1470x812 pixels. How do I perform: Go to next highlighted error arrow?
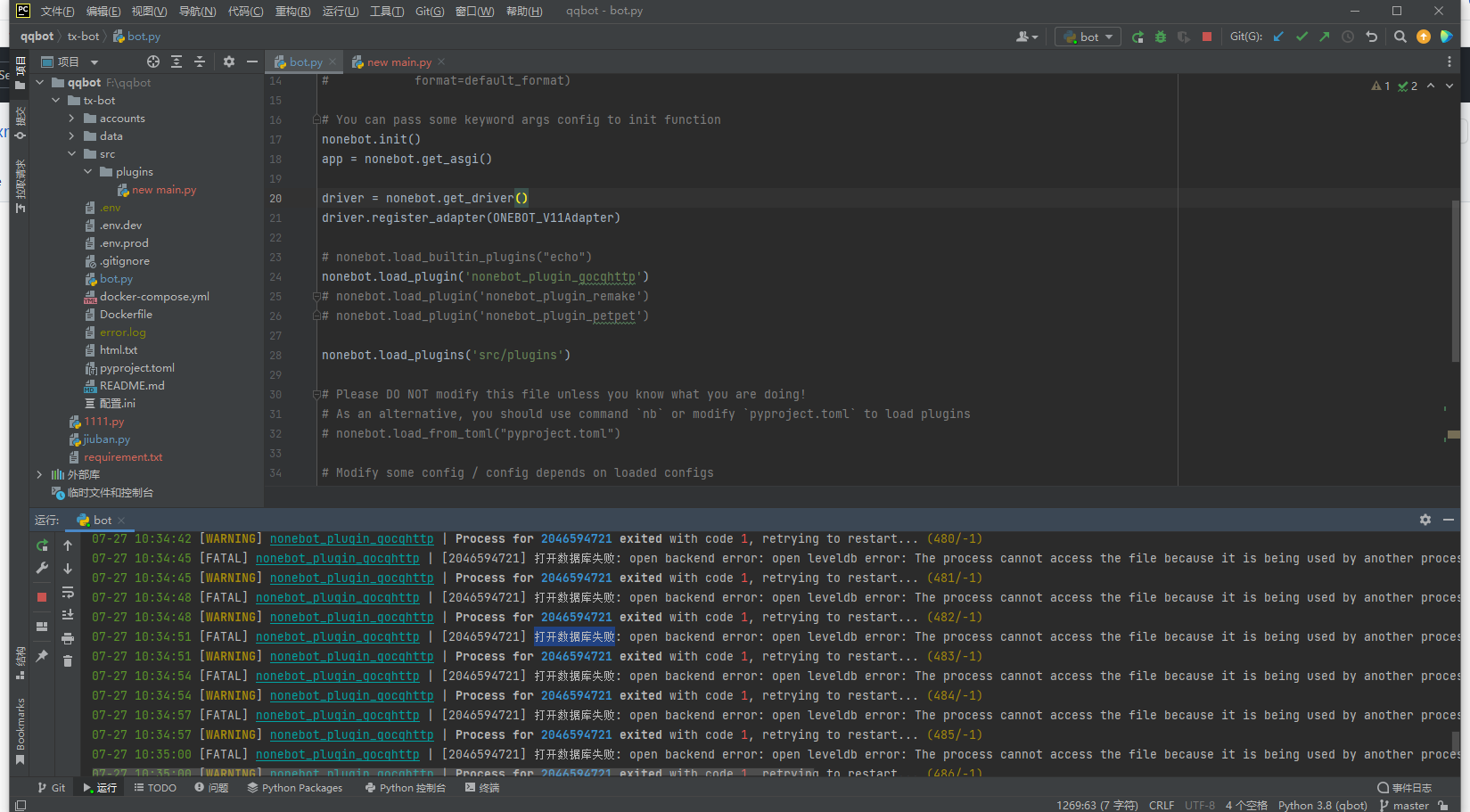pos(1449,86)
